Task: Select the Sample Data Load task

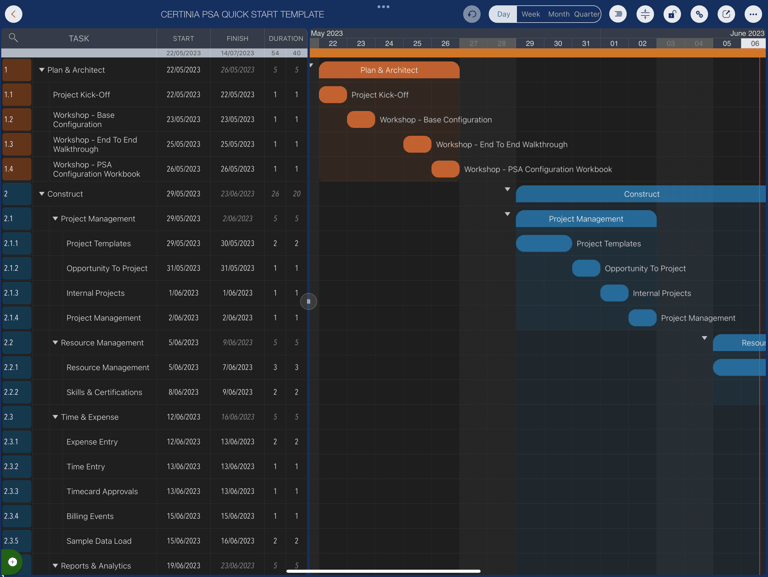Action: (99, 541)
